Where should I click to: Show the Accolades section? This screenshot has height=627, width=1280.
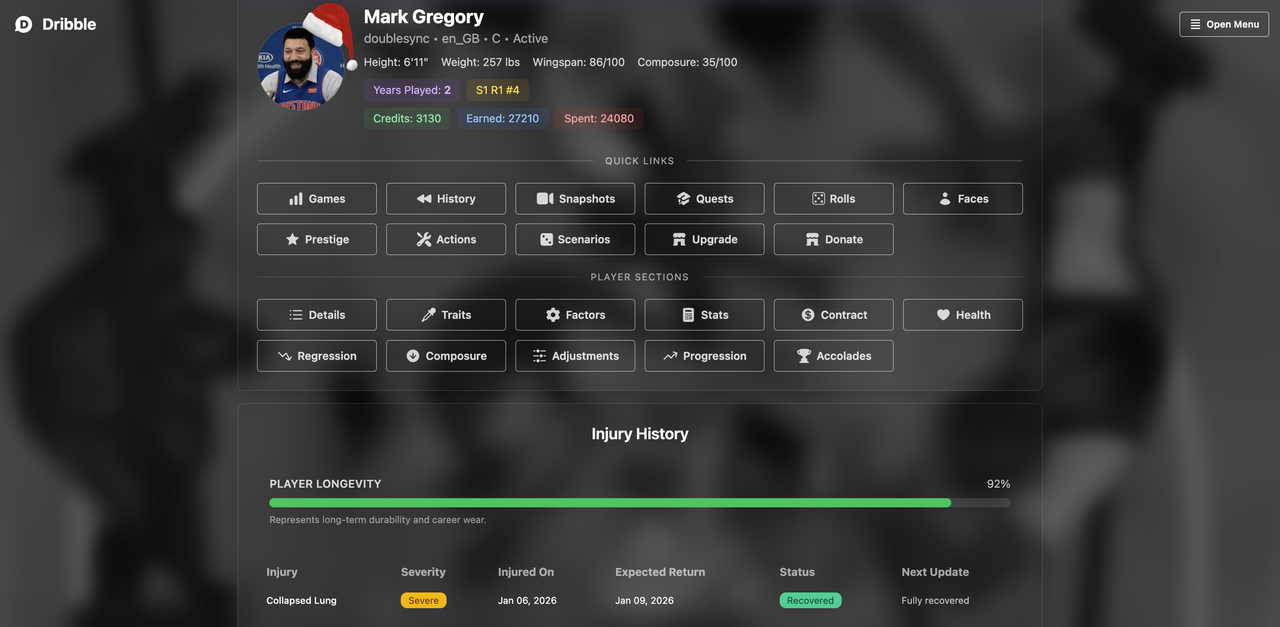[x=834, y=356]
